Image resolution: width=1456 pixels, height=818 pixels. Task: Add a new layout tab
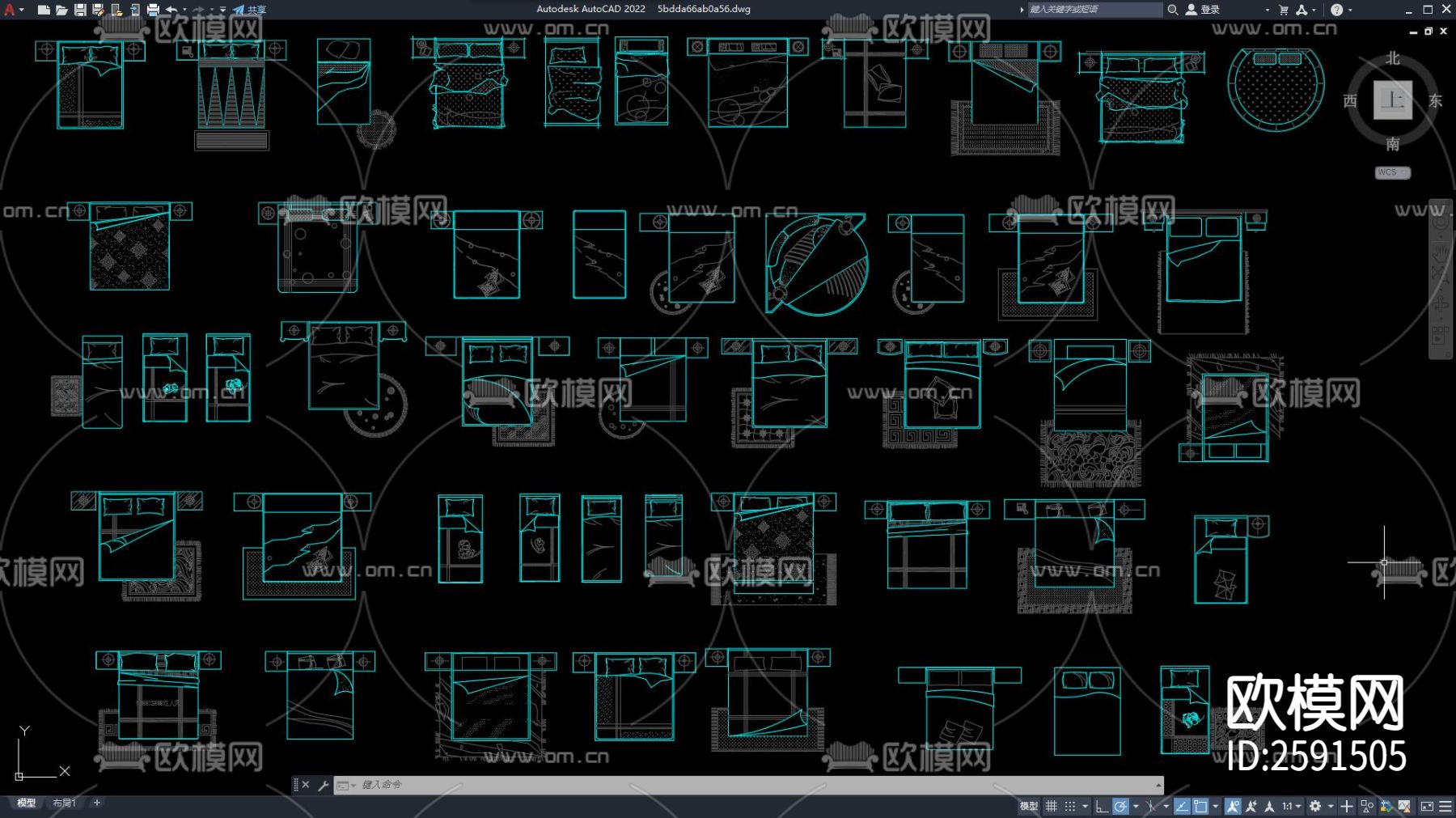[x=97, y=803]
